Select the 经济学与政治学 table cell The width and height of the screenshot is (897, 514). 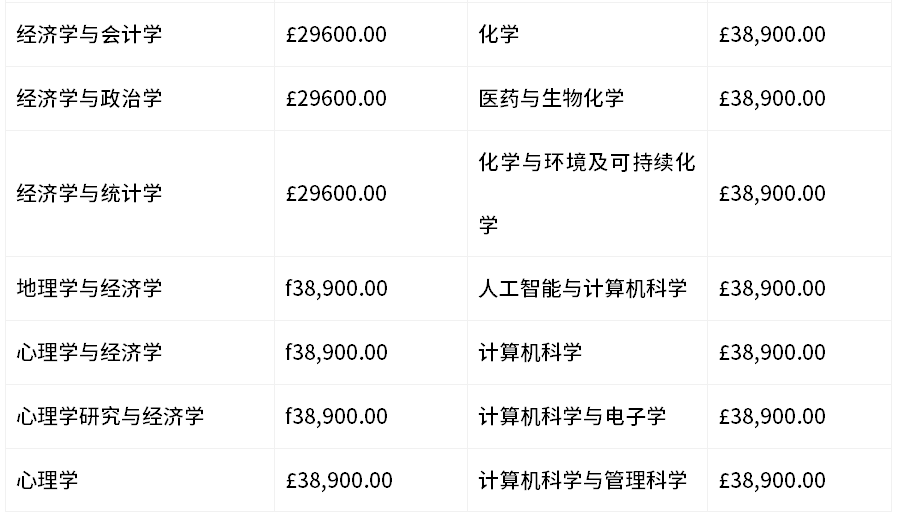tap(89, 99)
